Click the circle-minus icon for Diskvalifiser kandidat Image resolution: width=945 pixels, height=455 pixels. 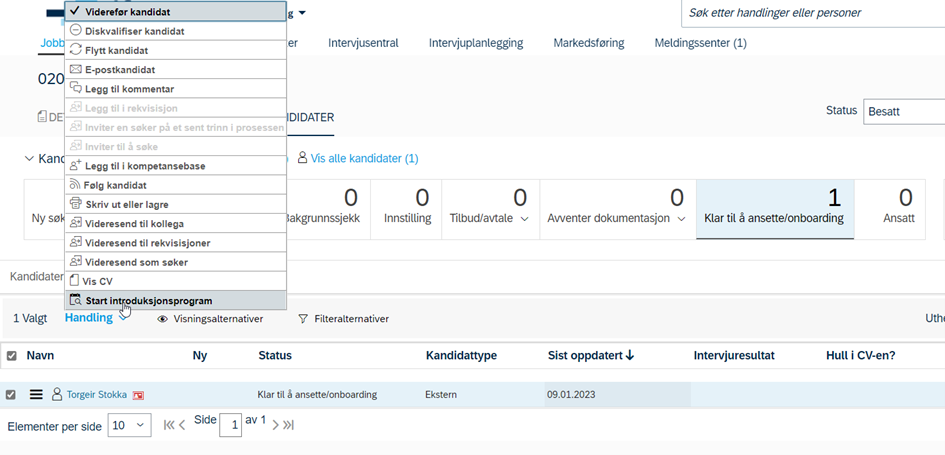tap(75, 30)
